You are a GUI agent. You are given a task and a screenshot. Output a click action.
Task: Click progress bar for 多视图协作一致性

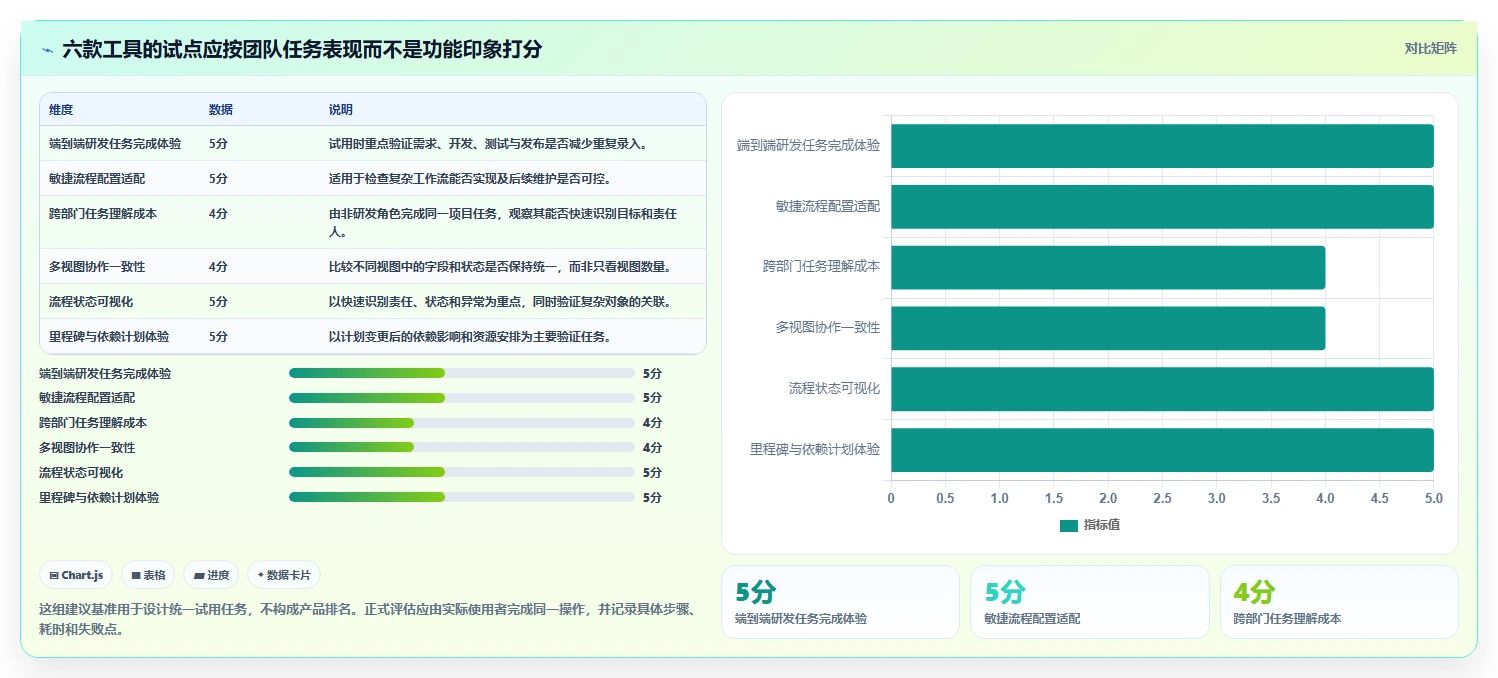click(x=462, y=448)
